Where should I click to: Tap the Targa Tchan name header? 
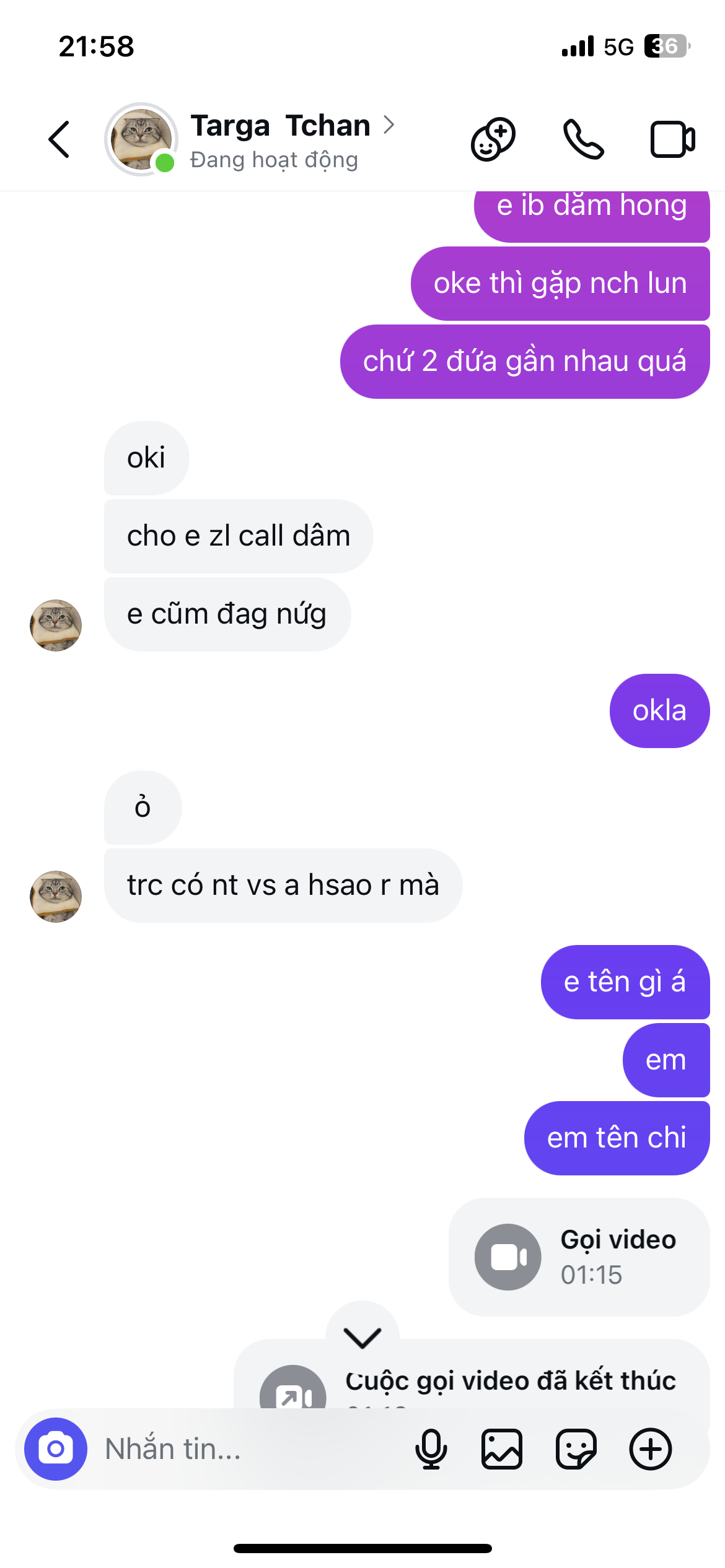coord(280,125)
